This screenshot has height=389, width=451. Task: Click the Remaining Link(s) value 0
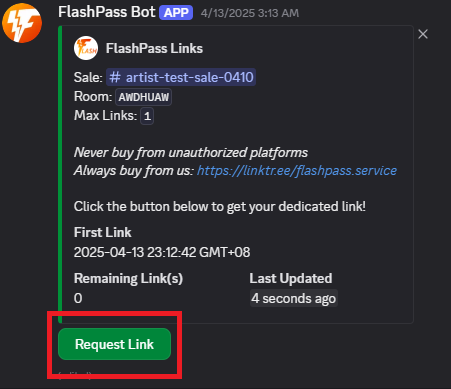tap(78, 298)
